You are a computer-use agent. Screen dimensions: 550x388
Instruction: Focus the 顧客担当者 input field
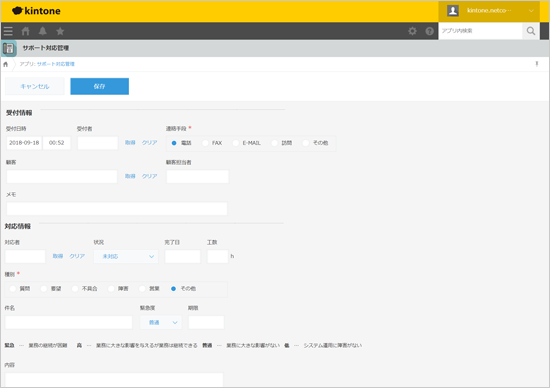(197, 176)
